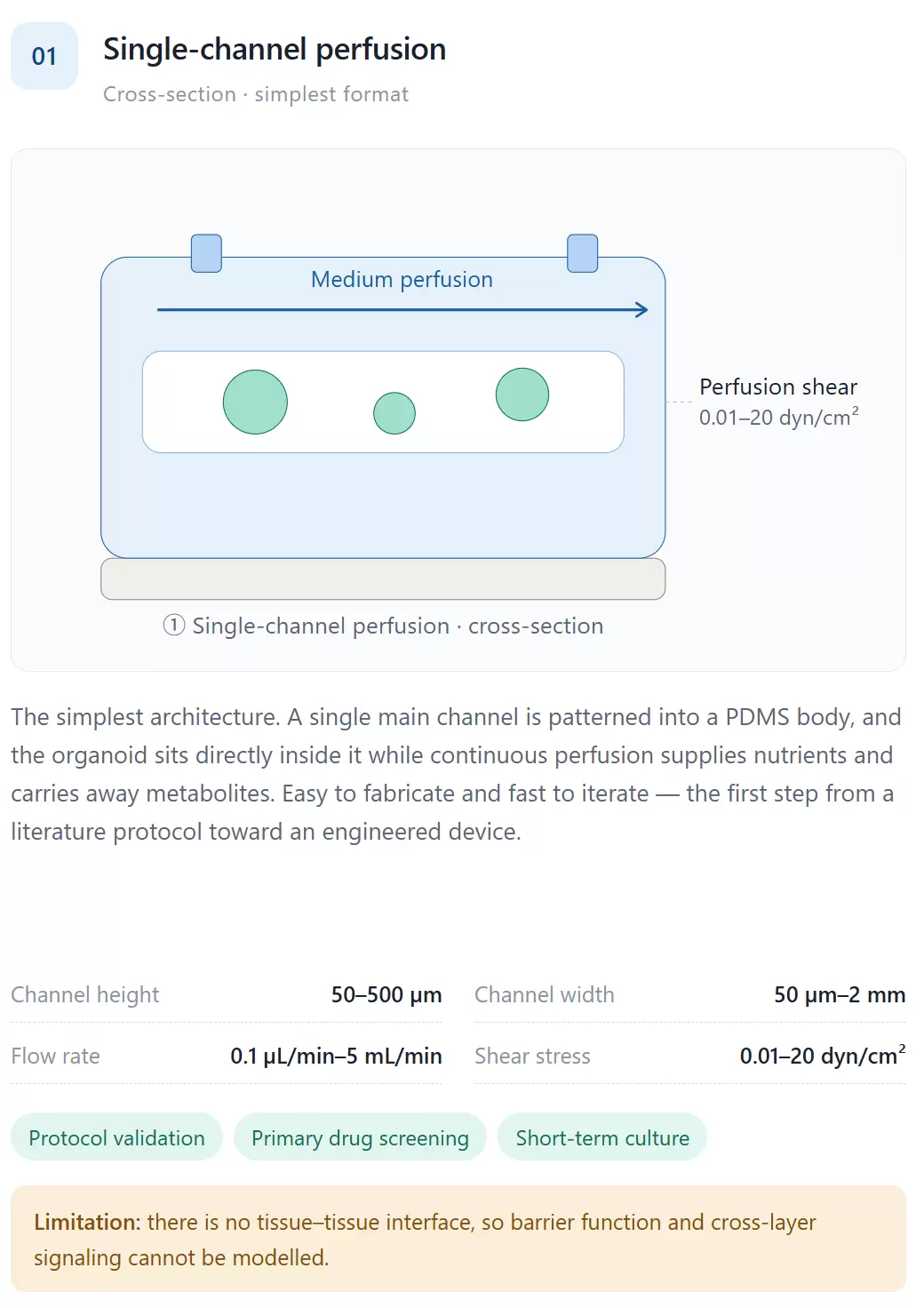Click the Medium perfusion label in diagram
Viewport: 924px width, 1308px height.
pyautogui.click(x=402, y=279)
